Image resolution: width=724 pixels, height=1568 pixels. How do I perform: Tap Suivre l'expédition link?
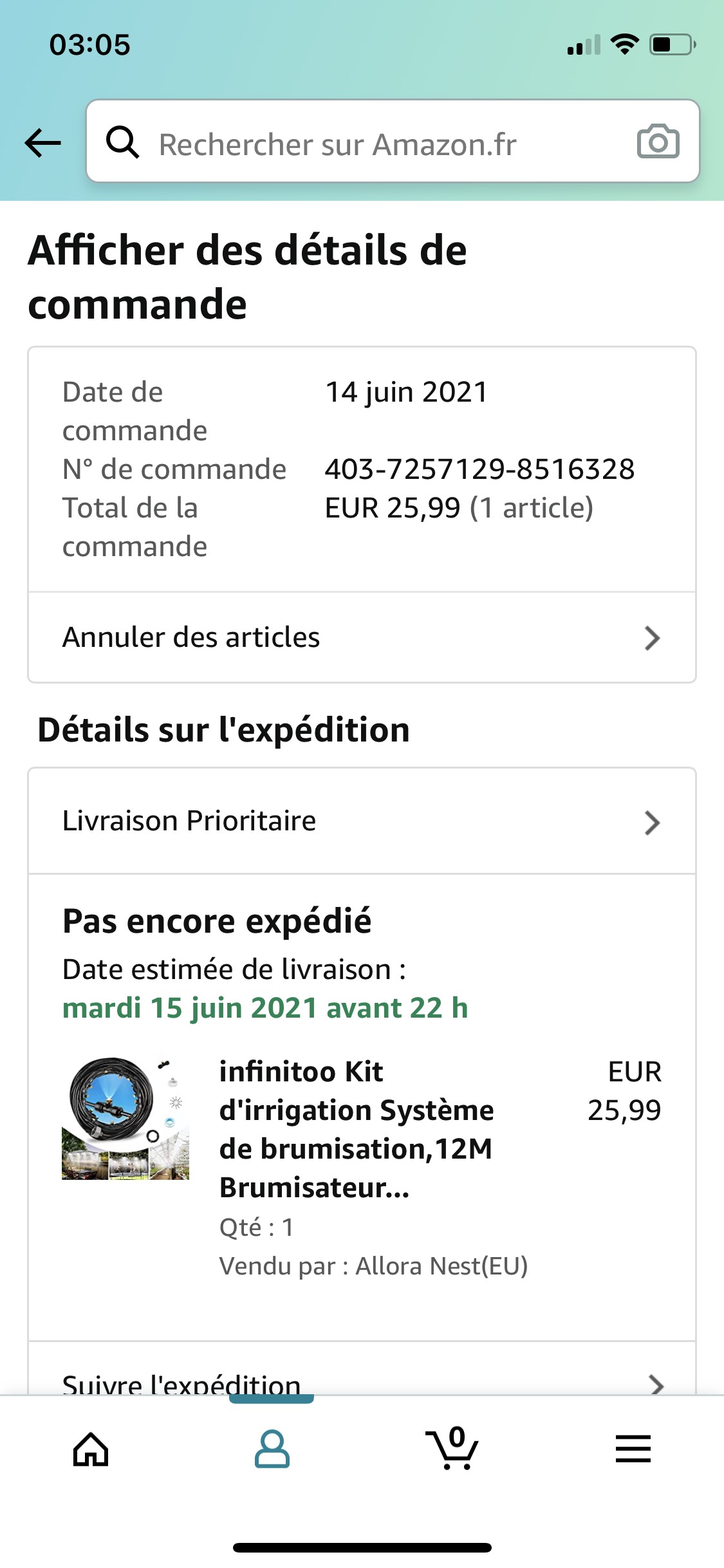coord(181,1384)
